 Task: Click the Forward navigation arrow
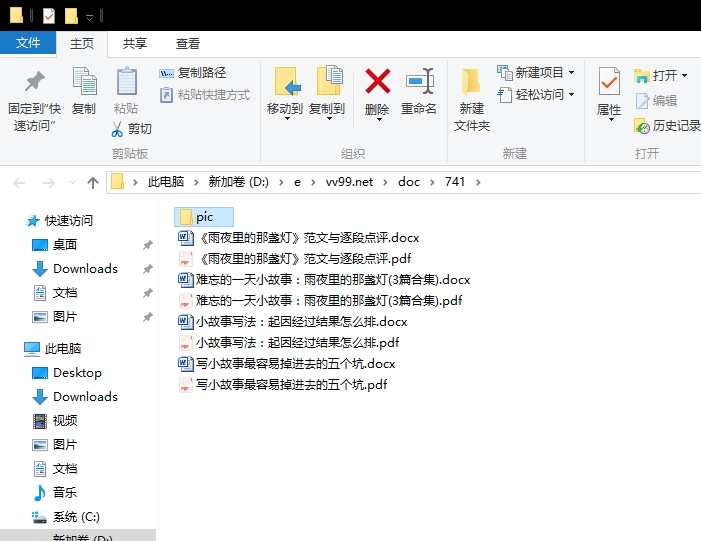[x=48, y=182]
